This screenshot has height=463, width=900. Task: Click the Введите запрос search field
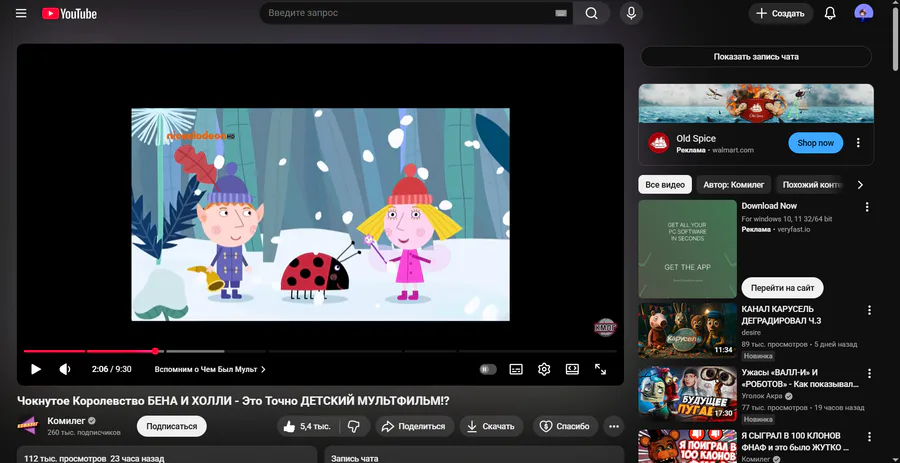pyautogui.click(x=408, y=13)
